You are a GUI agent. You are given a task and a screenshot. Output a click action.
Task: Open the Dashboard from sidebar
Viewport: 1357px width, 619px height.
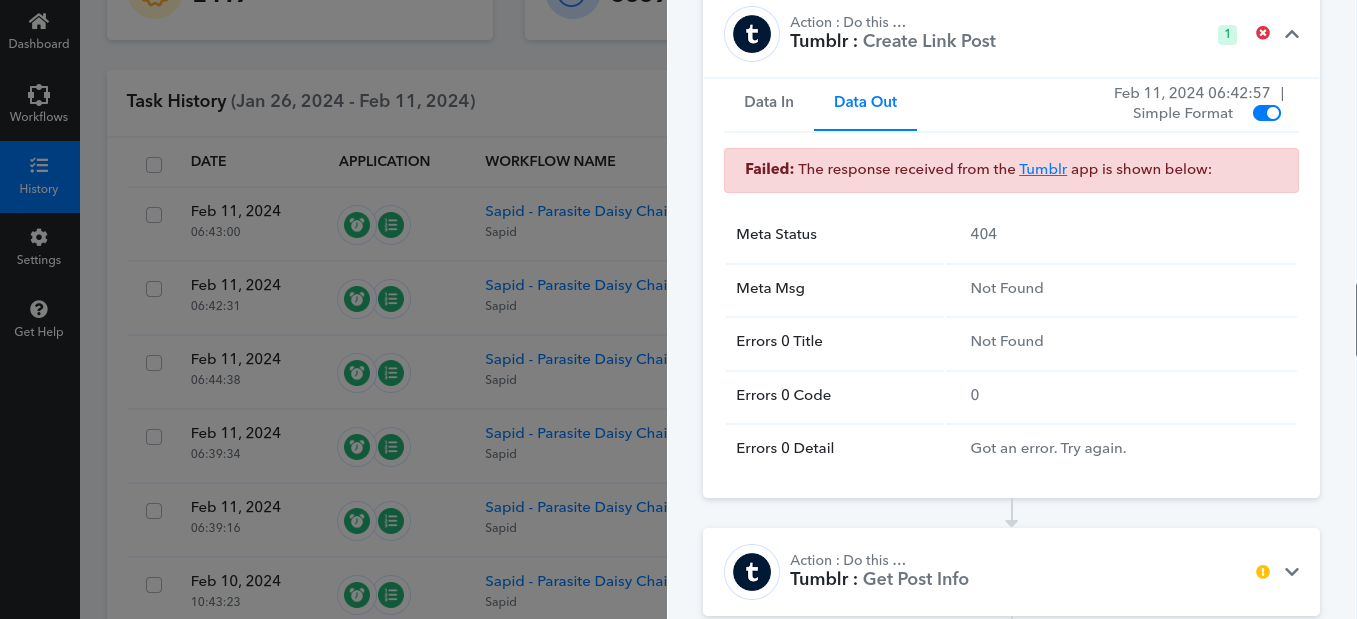[x=39, y=31]
